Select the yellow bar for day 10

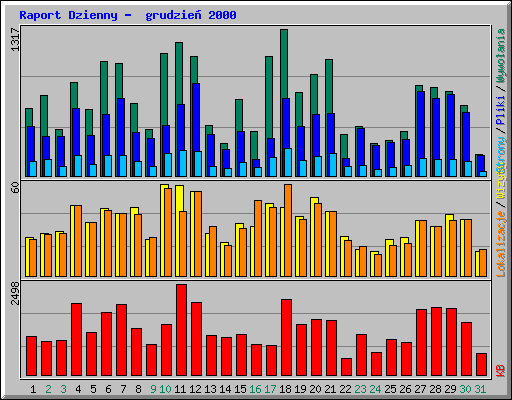(163, 230)
